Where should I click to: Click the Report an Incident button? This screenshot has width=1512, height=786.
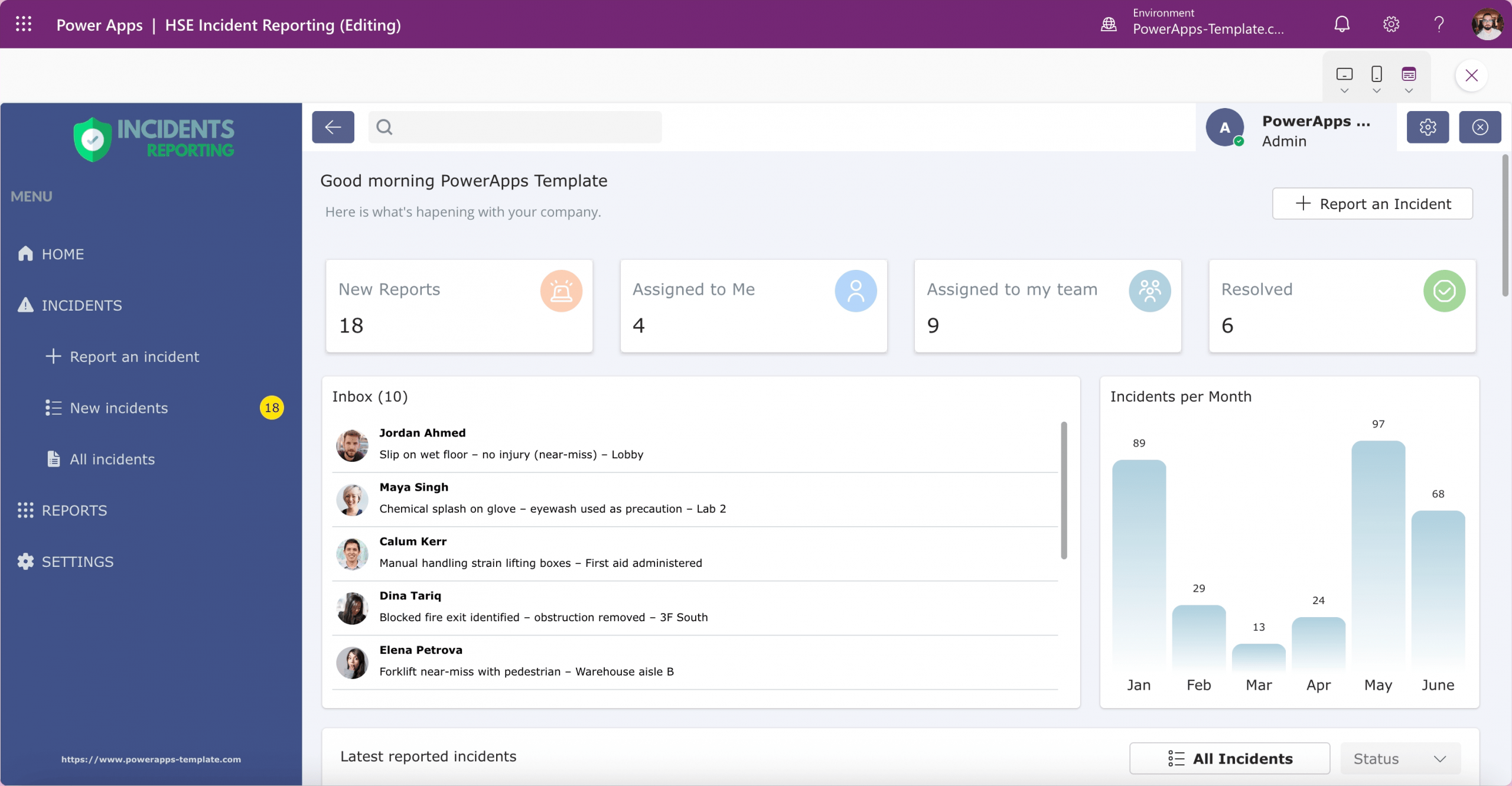(x=1371, y=204)
